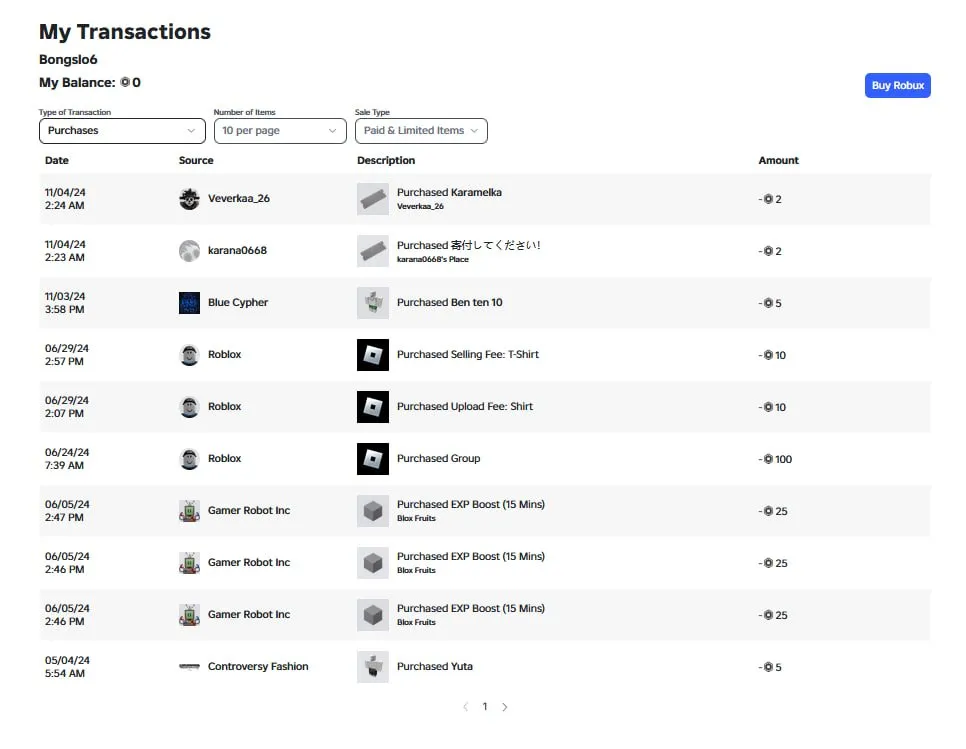The height and width of the screenshot is (749, 966).
Task: Click Bongslo6 username
Action: point(68,59)
